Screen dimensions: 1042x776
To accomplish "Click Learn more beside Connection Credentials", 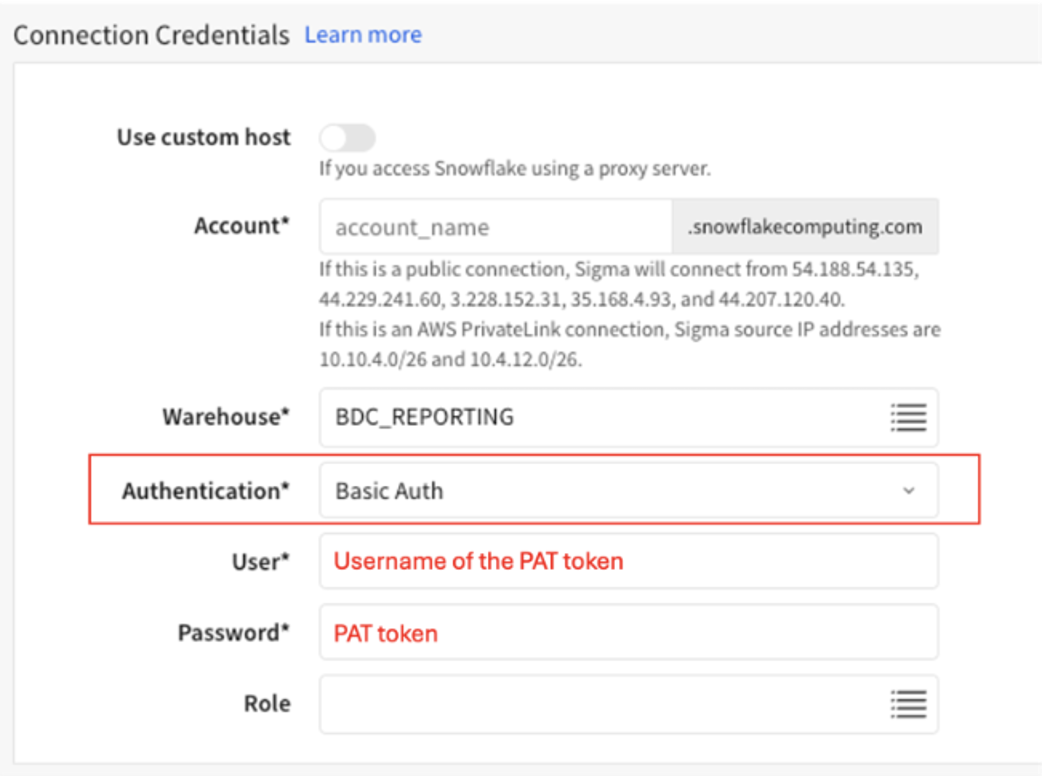I will point(363,34).
